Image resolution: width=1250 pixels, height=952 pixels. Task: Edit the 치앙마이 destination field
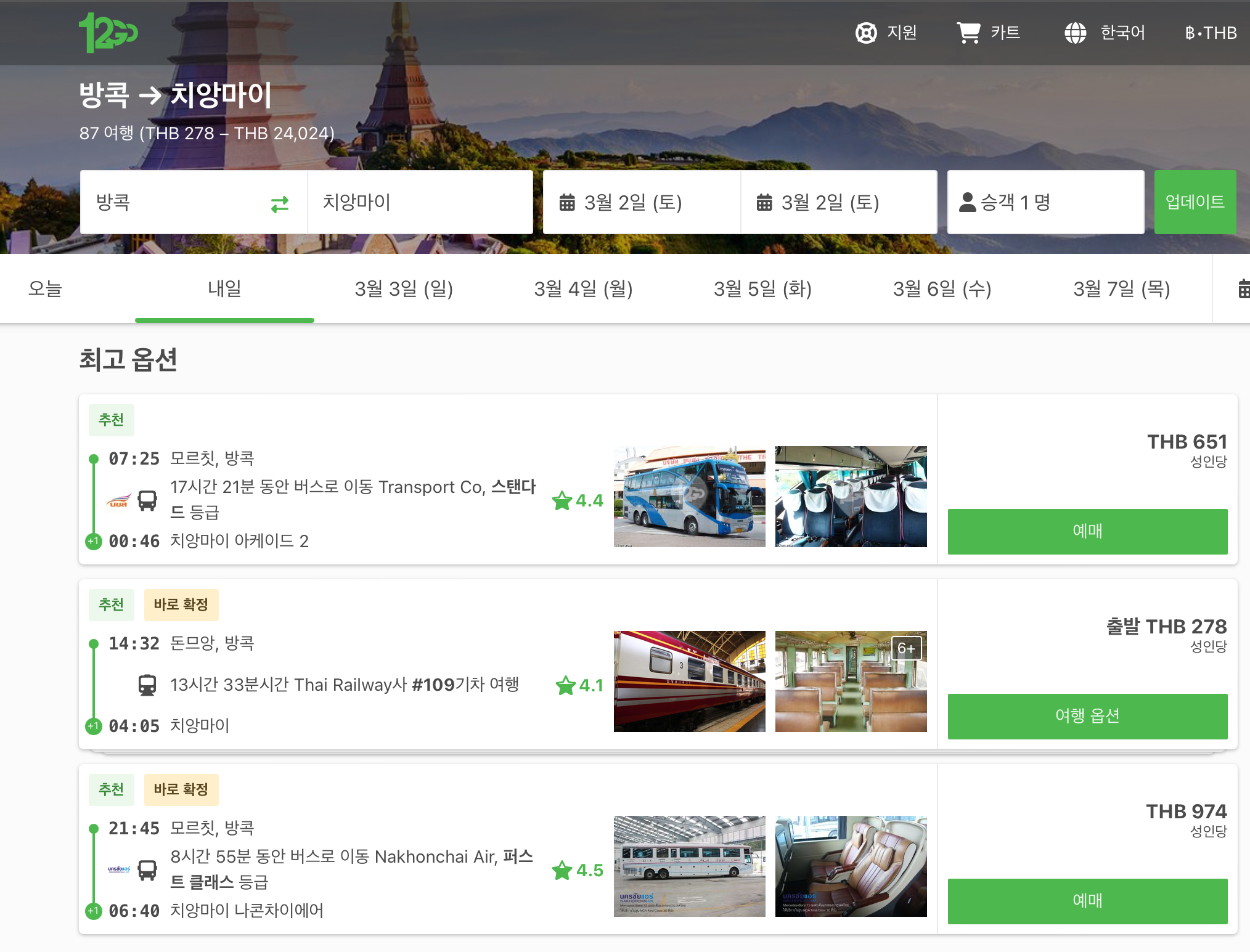[420, 202]
